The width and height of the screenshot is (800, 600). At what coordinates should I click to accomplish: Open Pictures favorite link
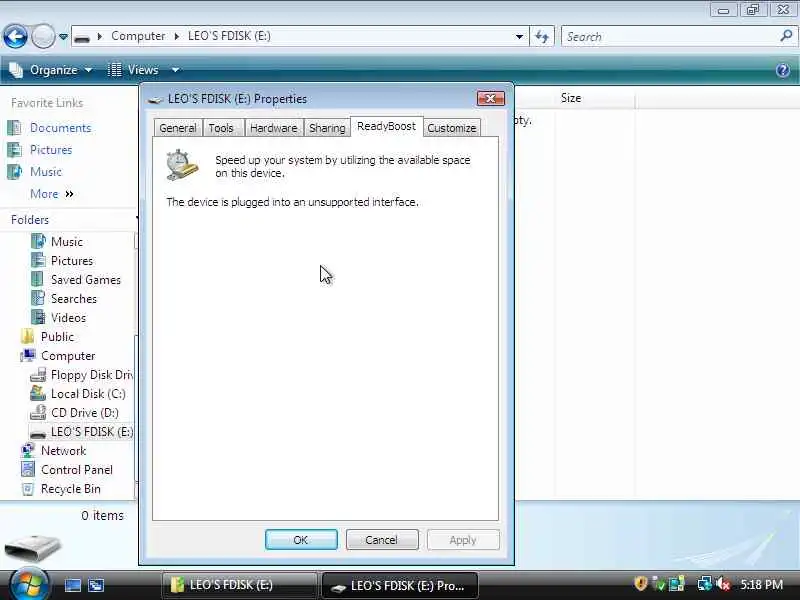[51, 150]
